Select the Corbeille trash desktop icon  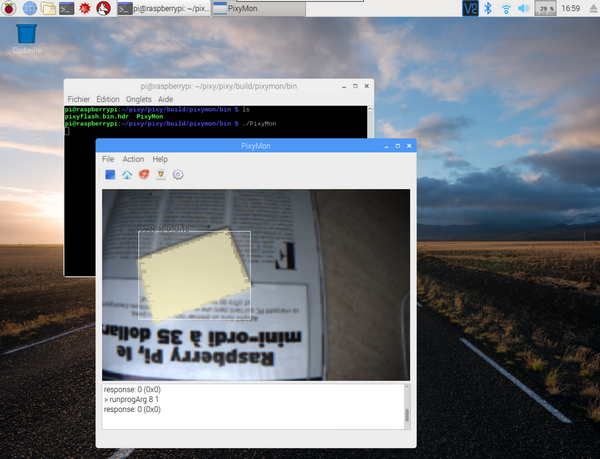pyautogui.click(x=27, y=38)
